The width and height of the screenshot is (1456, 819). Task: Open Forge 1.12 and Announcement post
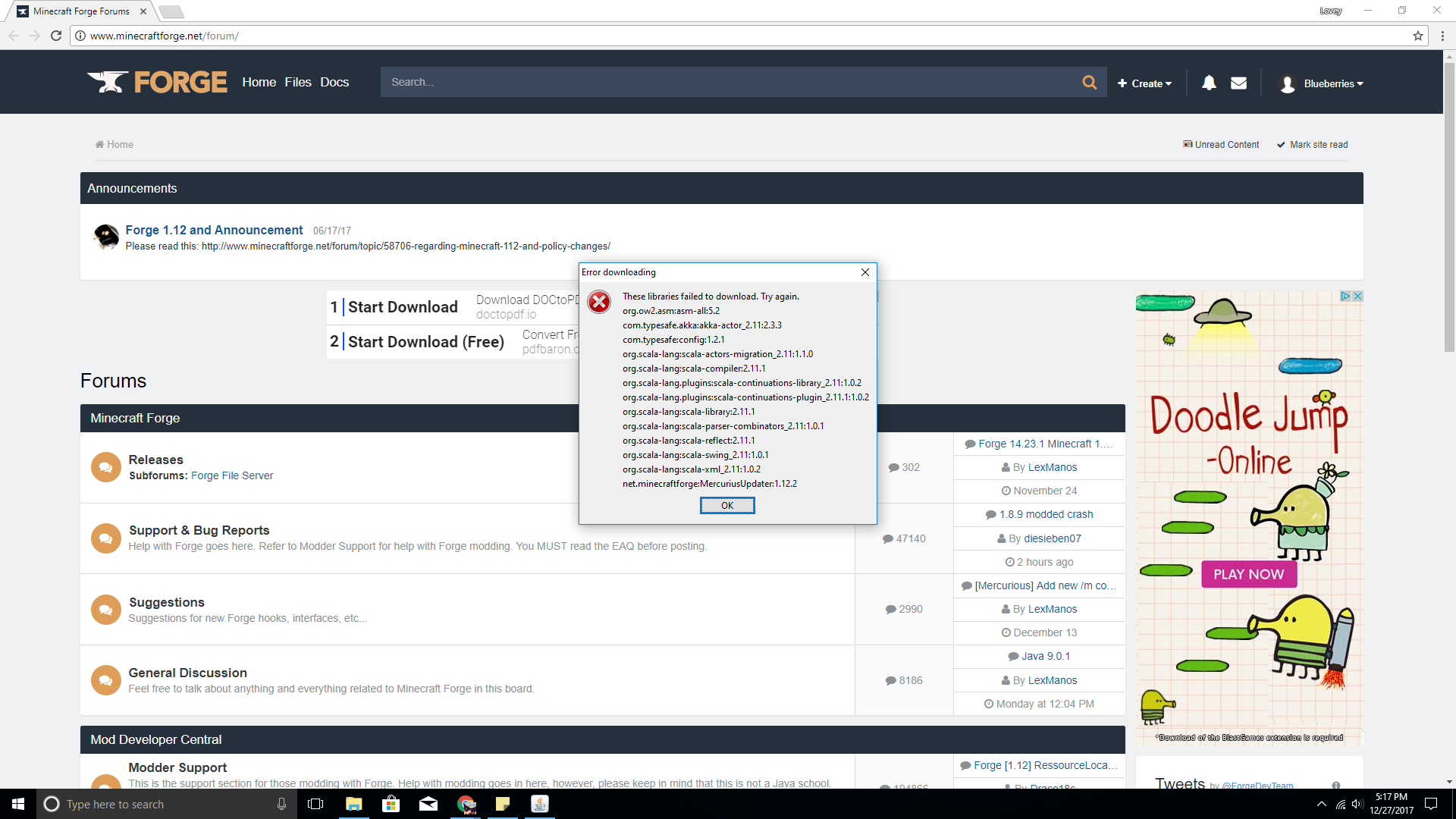click(214, 230)
